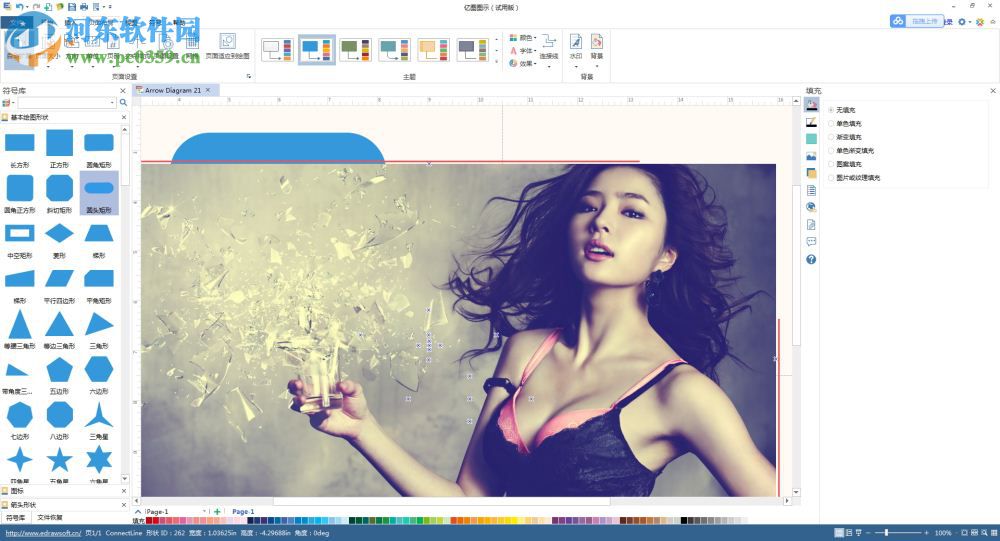
Task: Apply the green theme thumbnail
Action: coord(355,50)
